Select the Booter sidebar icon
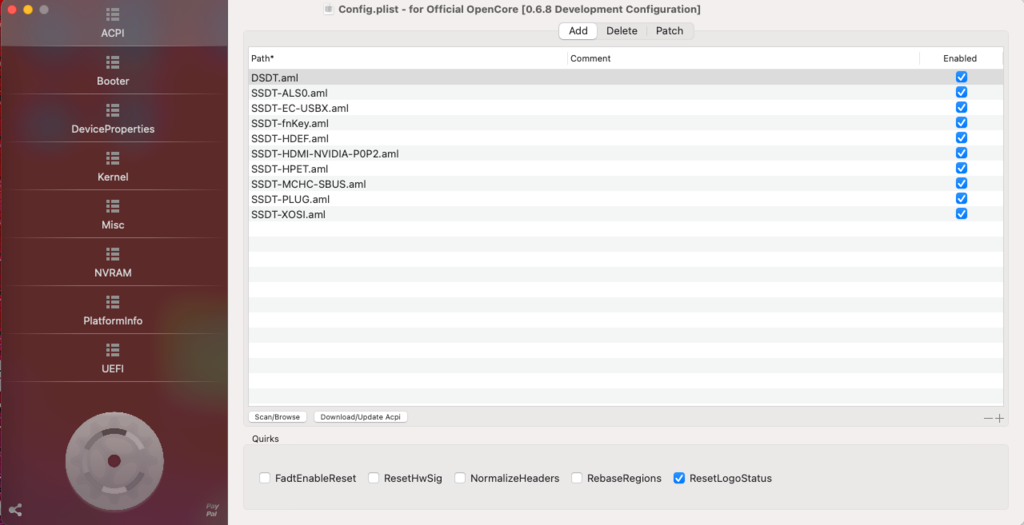Viewport: 1024px width, 525px height. point(113,62)
